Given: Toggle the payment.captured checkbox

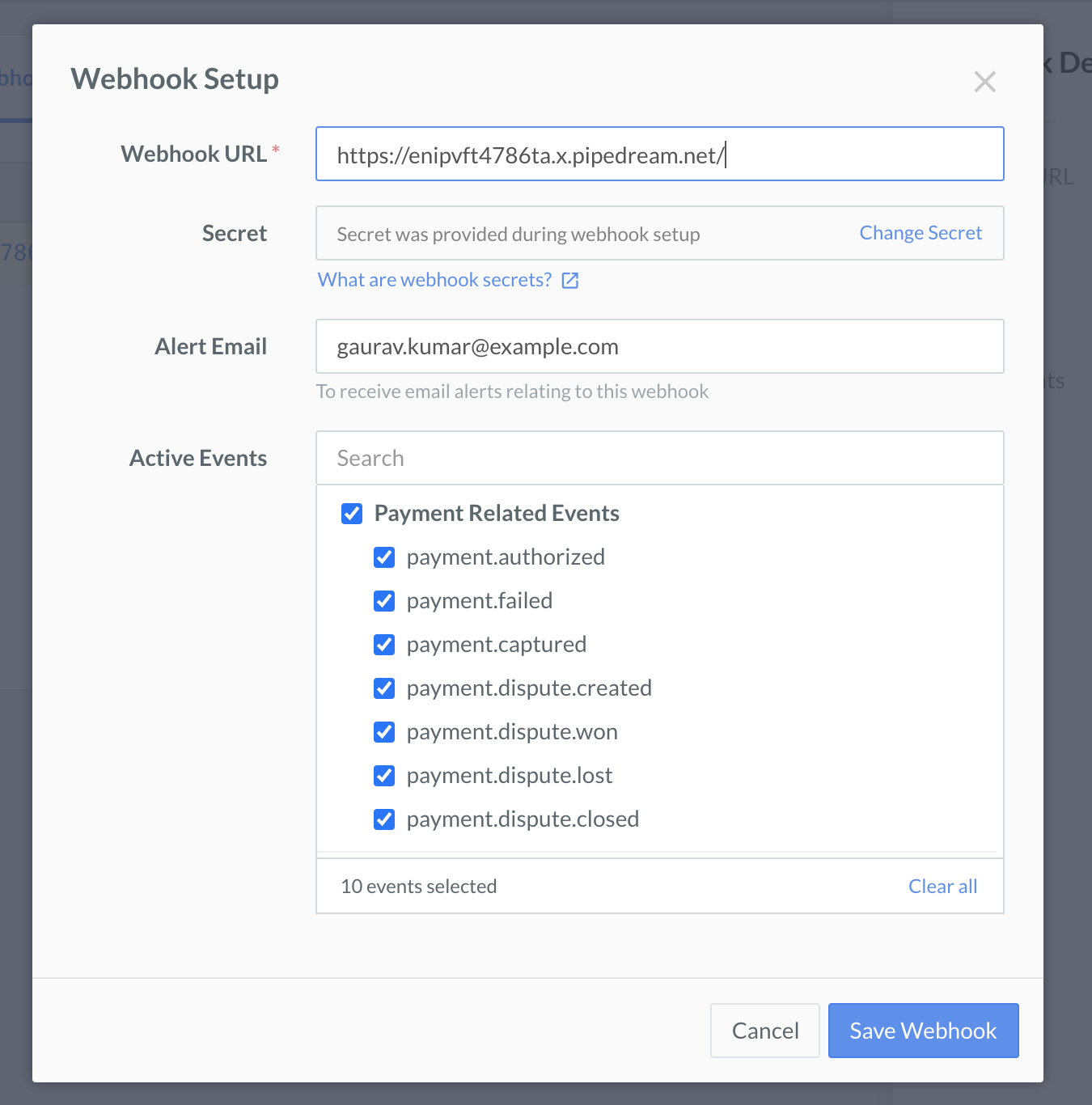Looking at the screenshot, I should point(384,645).
